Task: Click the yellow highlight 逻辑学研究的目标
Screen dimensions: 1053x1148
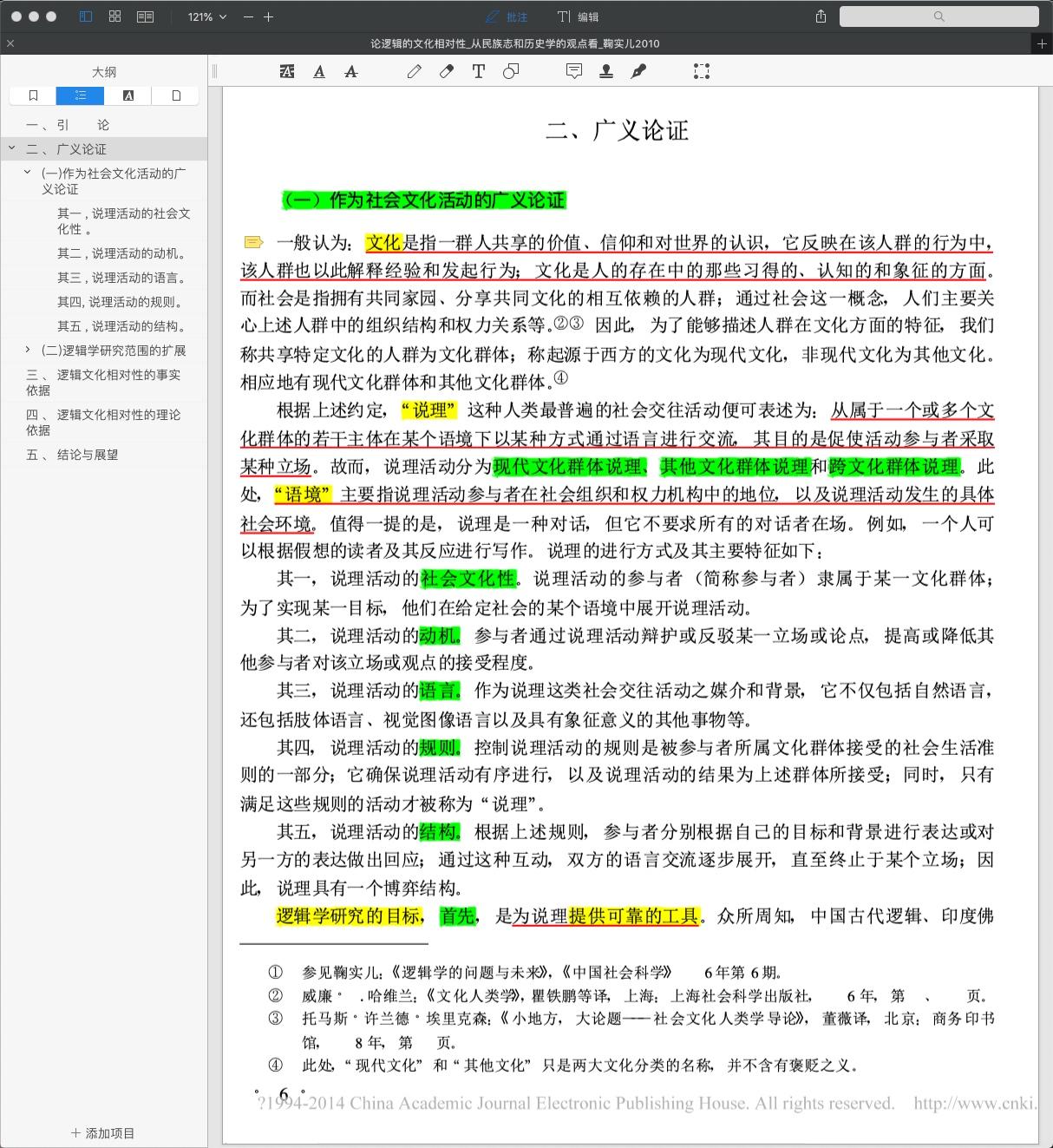Action: coord(349,915)
